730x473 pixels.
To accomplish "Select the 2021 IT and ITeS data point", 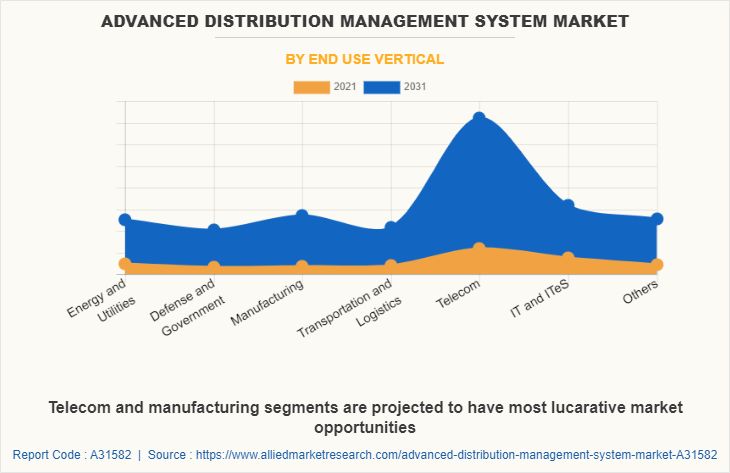I will pos(568,258).
